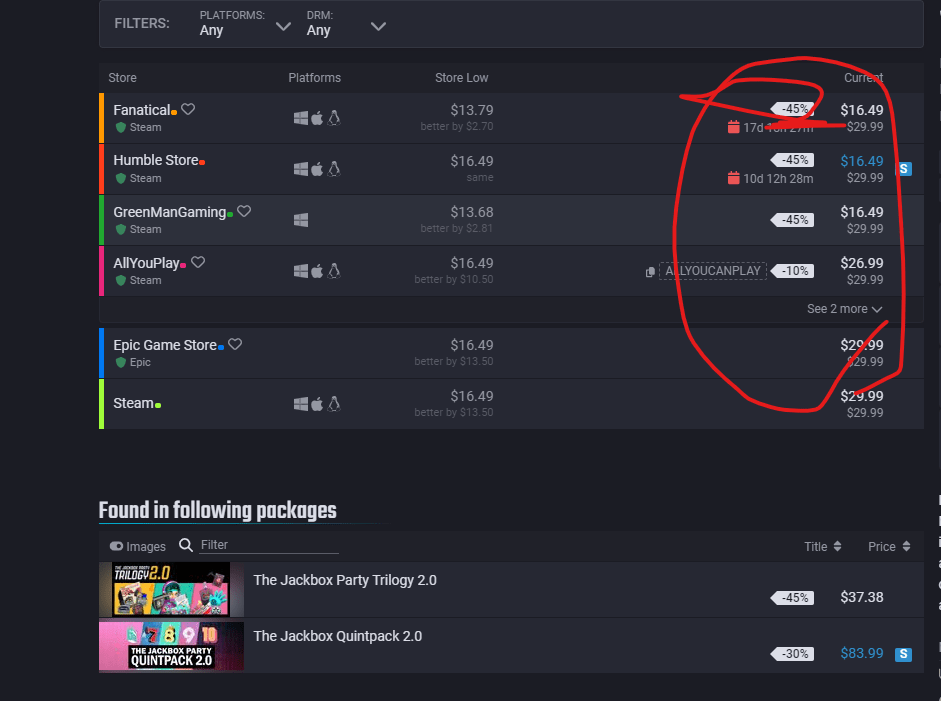This screenshot has width=941, height=701.
Task: Open The Jackbox Party Trilogy 2.0 thumbnail
Action: pos(171,589)
